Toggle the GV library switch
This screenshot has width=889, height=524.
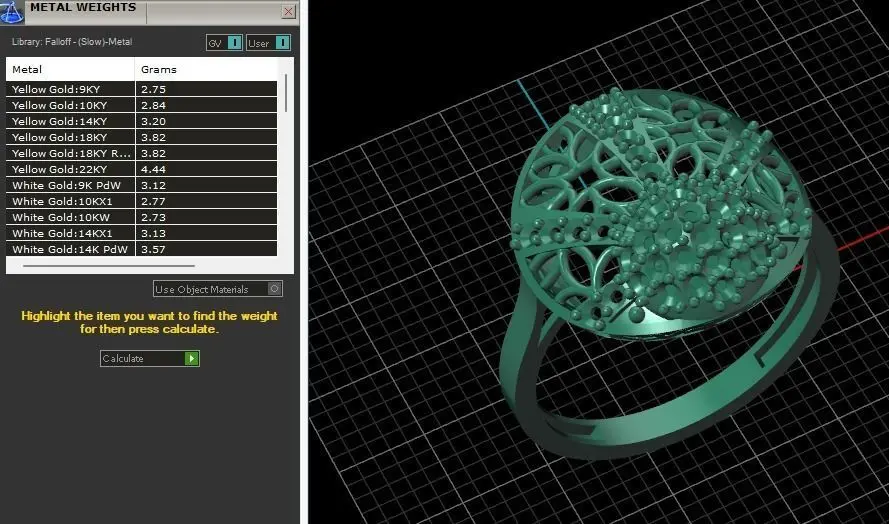[225, 43]
